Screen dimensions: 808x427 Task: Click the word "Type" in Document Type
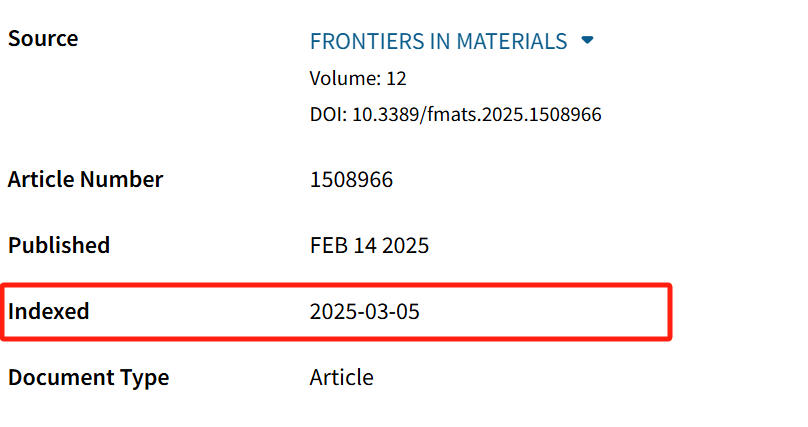coord(145,378)
